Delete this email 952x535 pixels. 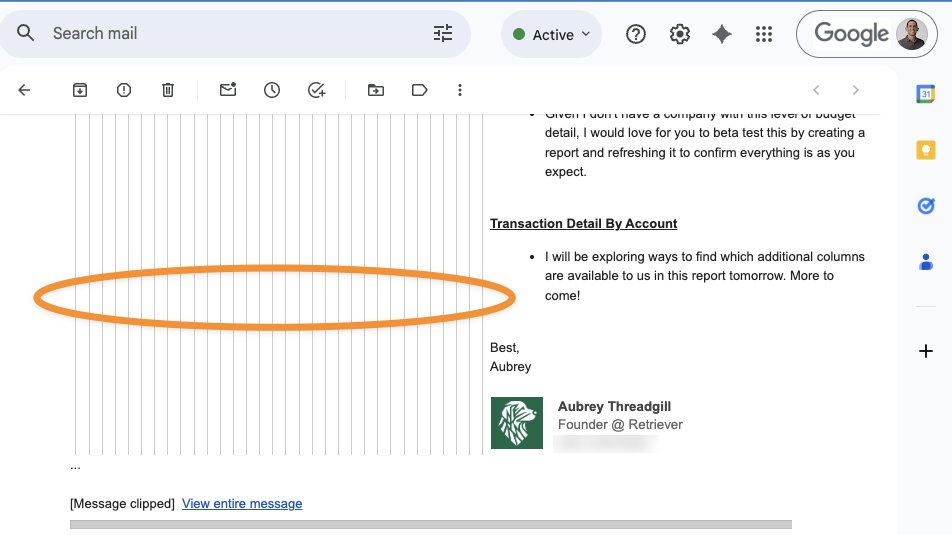tap(168, 90)
